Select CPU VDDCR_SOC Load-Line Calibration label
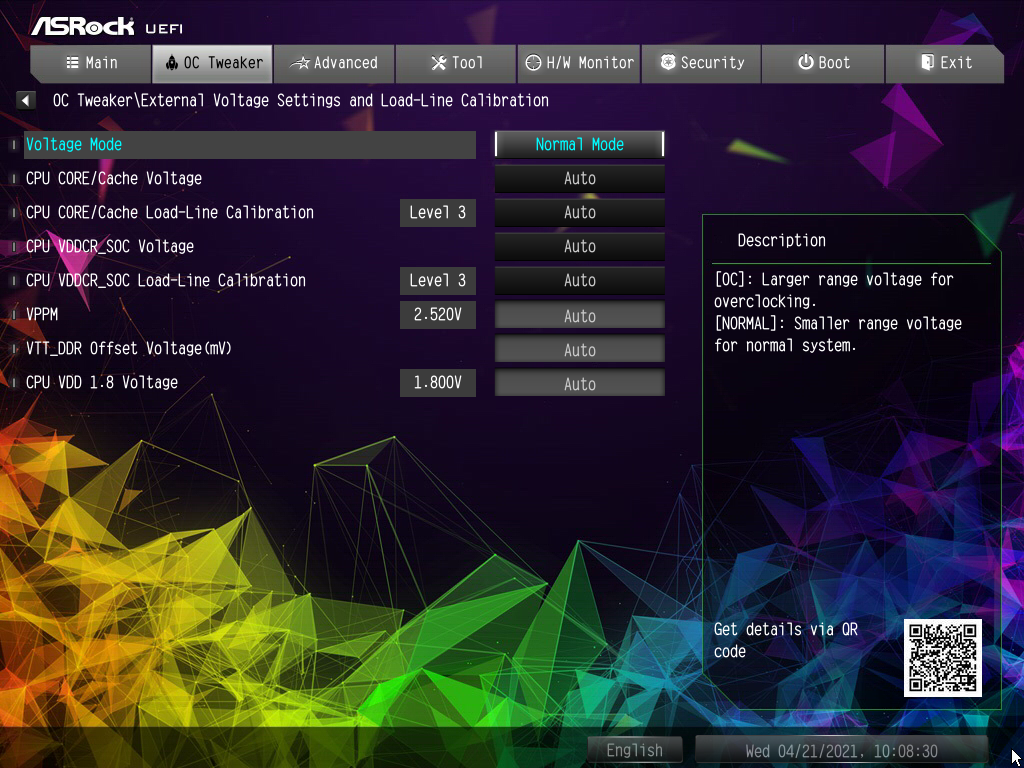Viewport: 1024px width, 768px height. point(166,280)
